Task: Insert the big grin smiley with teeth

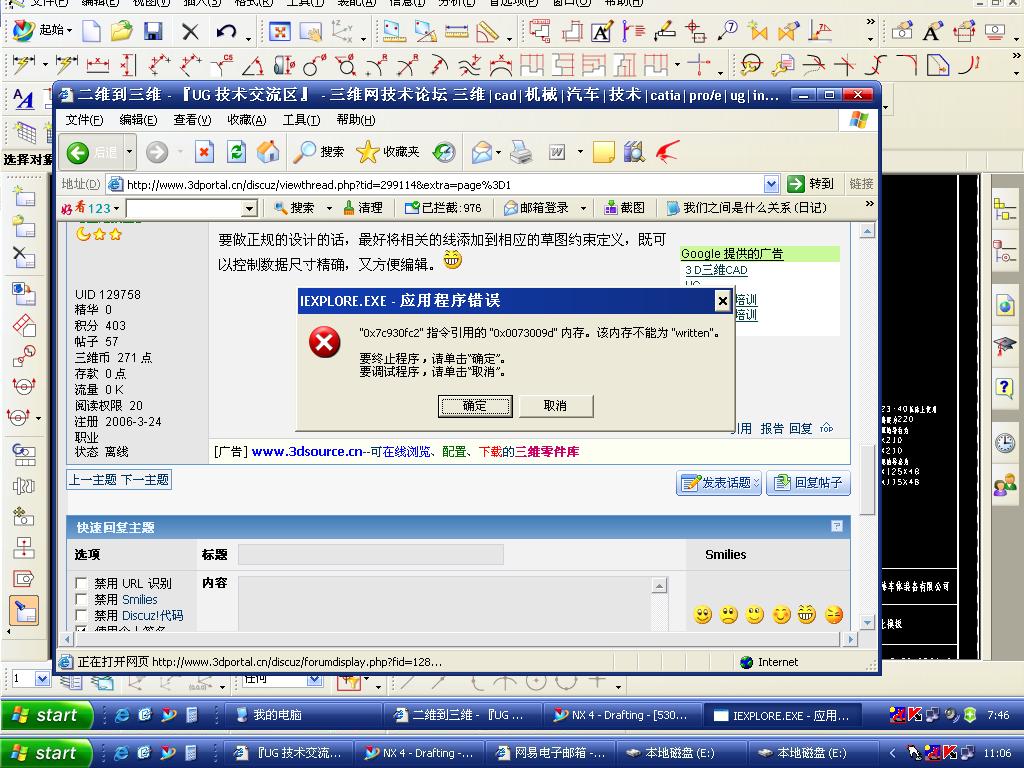Action: click(807, 615)
